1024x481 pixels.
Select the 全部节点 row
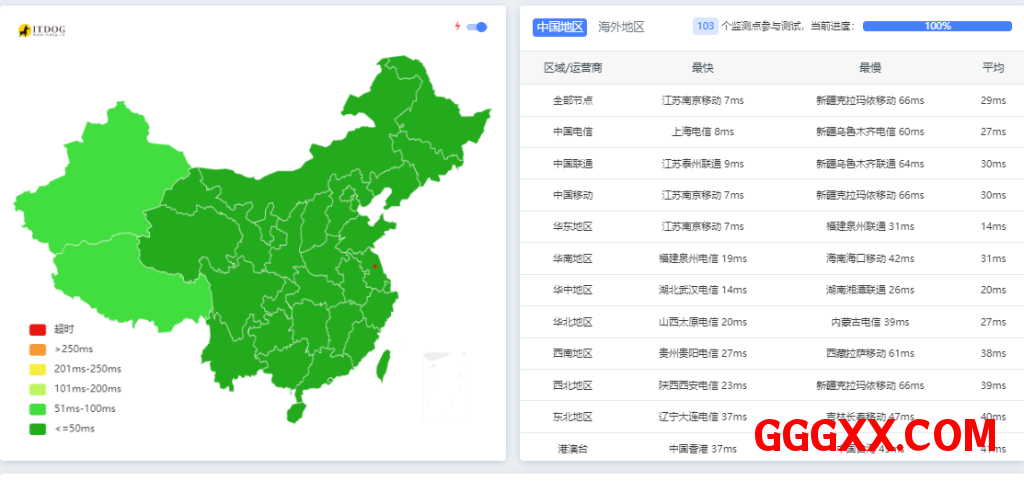tap(573, 100)
